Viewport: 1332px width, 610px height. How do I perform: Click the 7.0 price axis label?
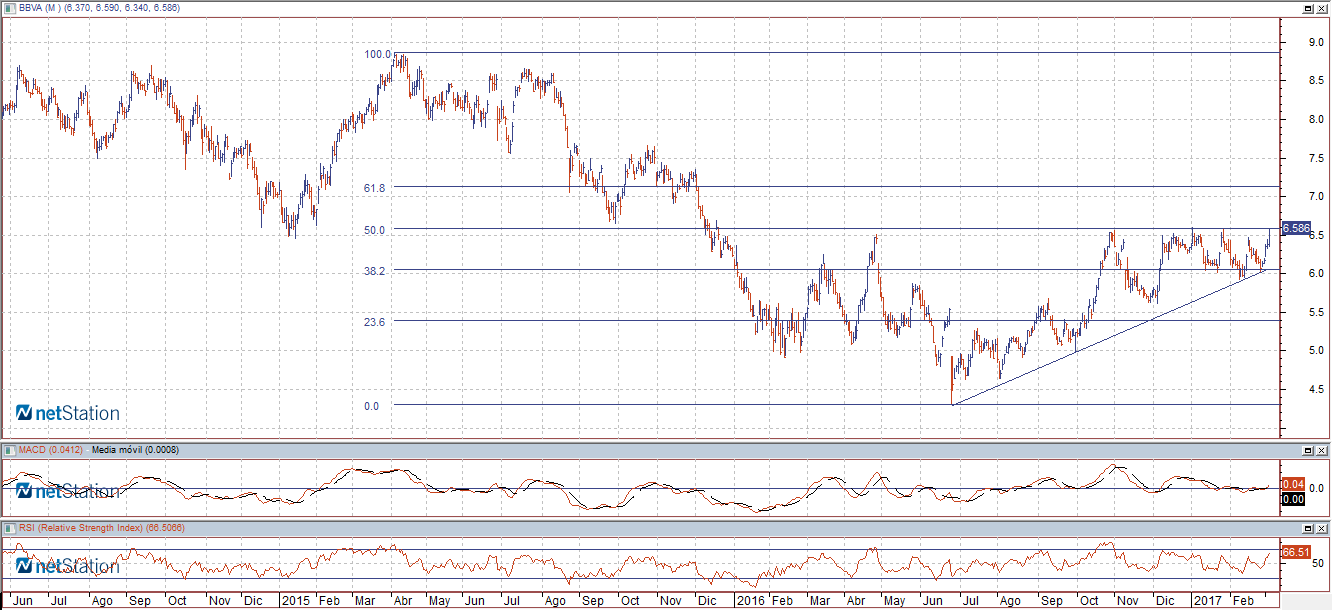click(x=1317, y=196)
